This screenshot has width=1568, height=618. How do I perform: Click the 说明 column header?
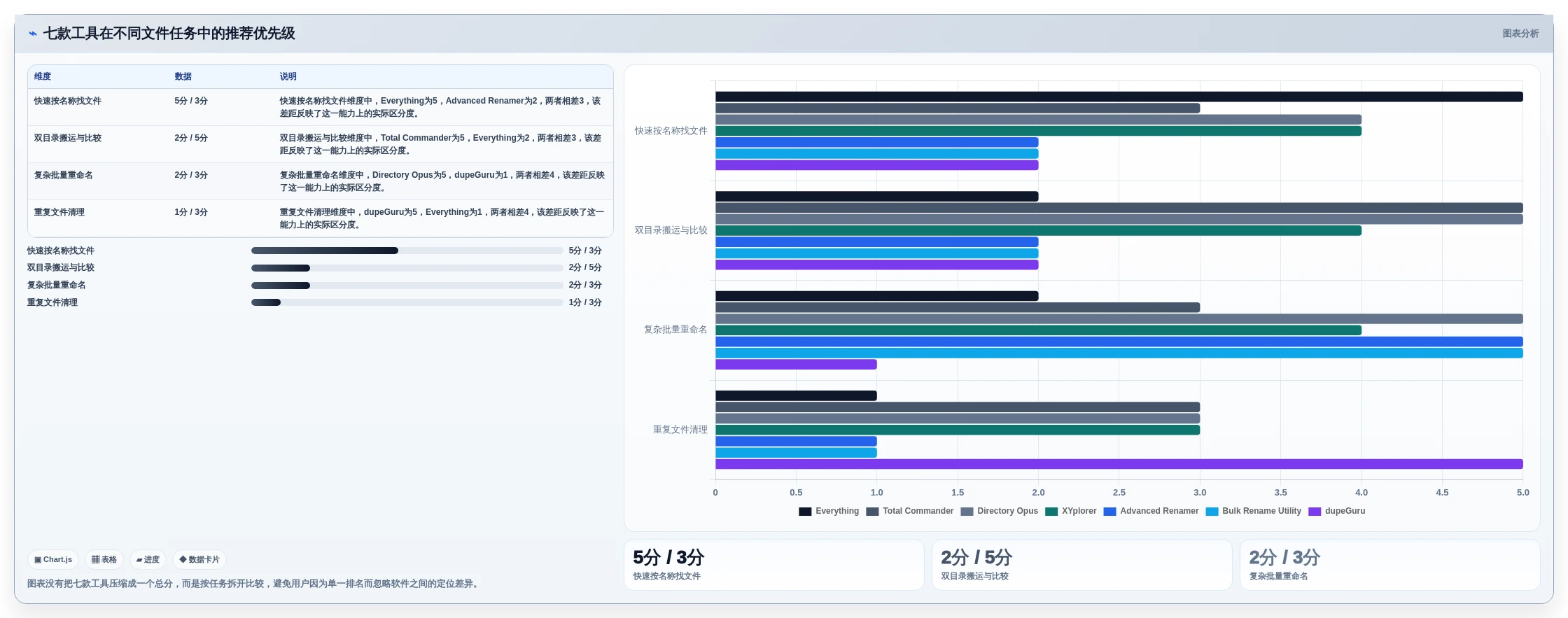tap(288, 77)
